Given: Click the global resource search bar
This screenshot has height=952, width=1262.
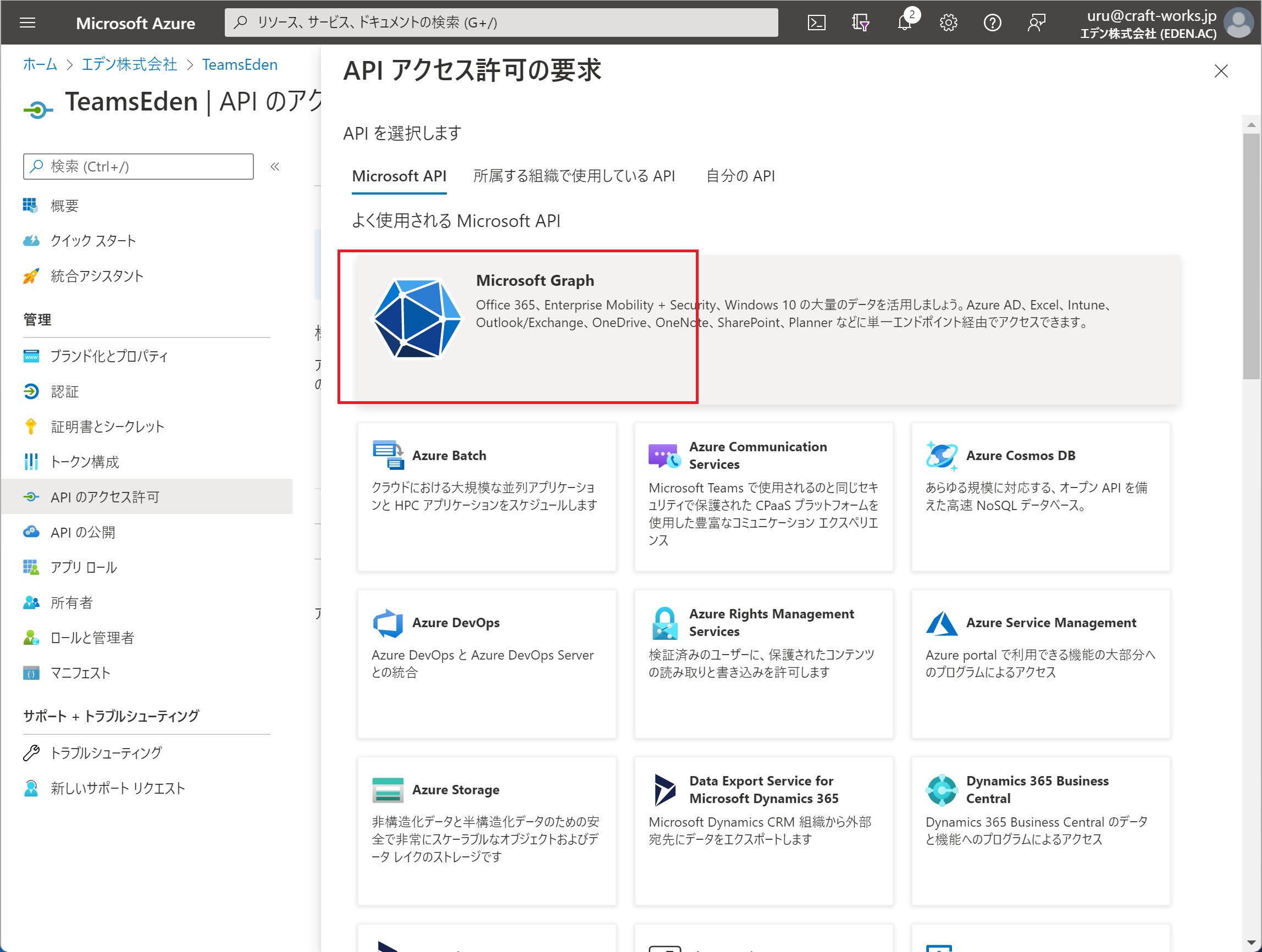Looking at the screenshot, I should pyautogui.click(x=501, y=23).
